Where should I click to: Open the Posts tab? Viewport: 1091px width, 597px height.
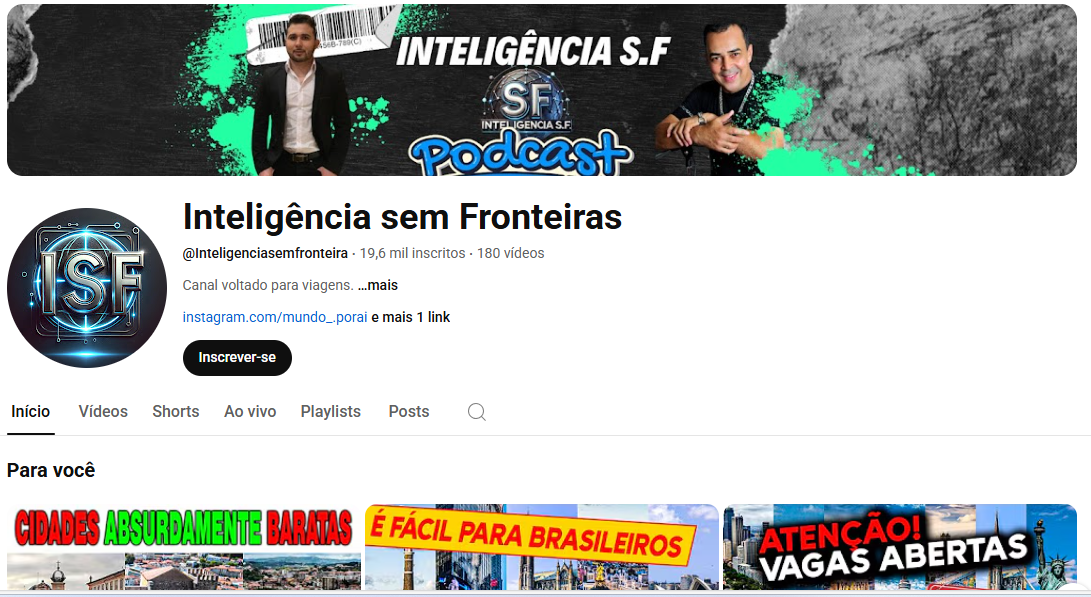click(409, 412)
